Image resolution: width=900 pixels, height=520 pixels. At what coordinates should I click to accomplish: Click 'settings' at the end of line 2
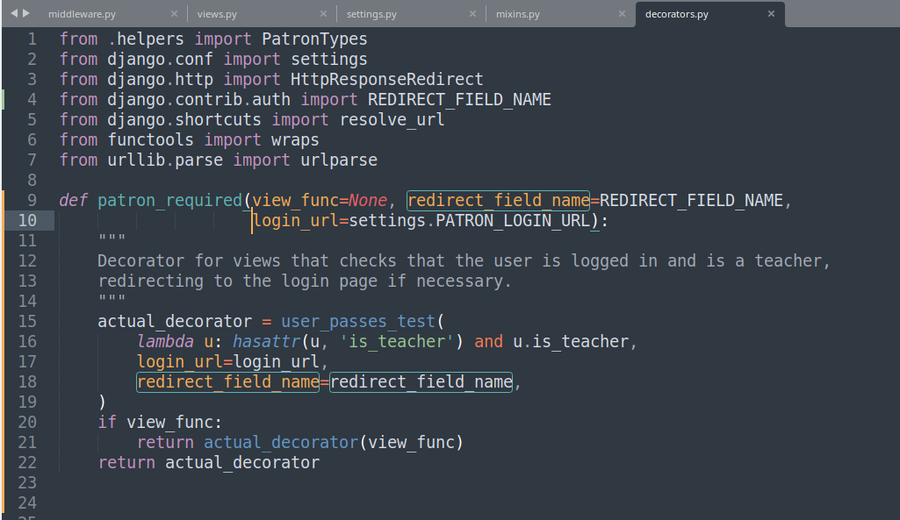coord(329,60)
